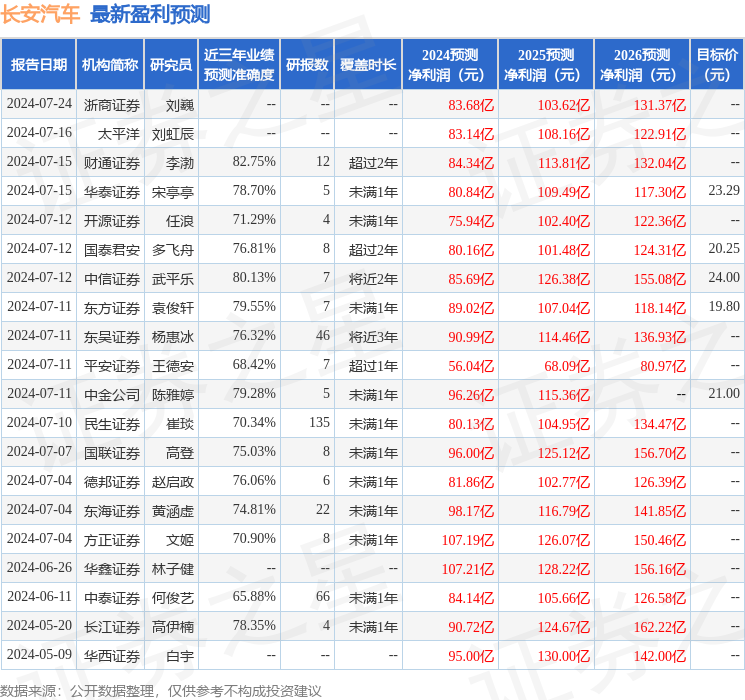
Task: Select the 2026预测净利润 column header
Action: (x=642, y=65)
